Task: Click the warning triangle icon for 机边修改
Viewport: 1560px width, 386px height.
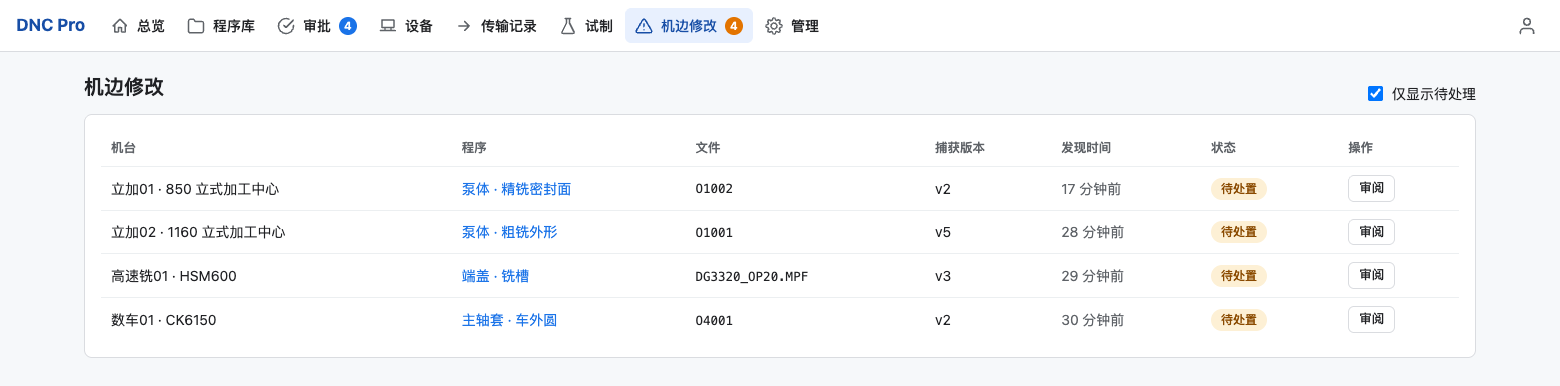Action: pos(644,26)
